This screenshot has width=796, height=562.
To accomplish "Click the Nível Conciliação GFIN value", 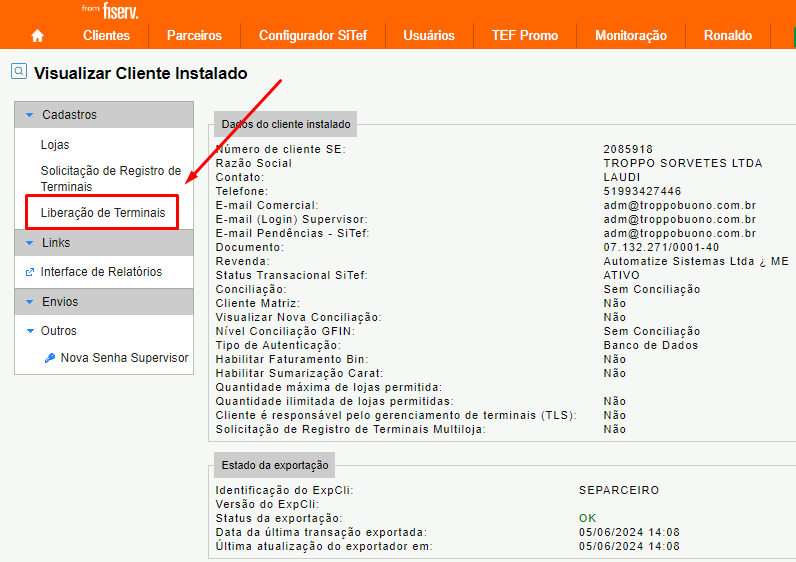I will [x=652, y=332].
